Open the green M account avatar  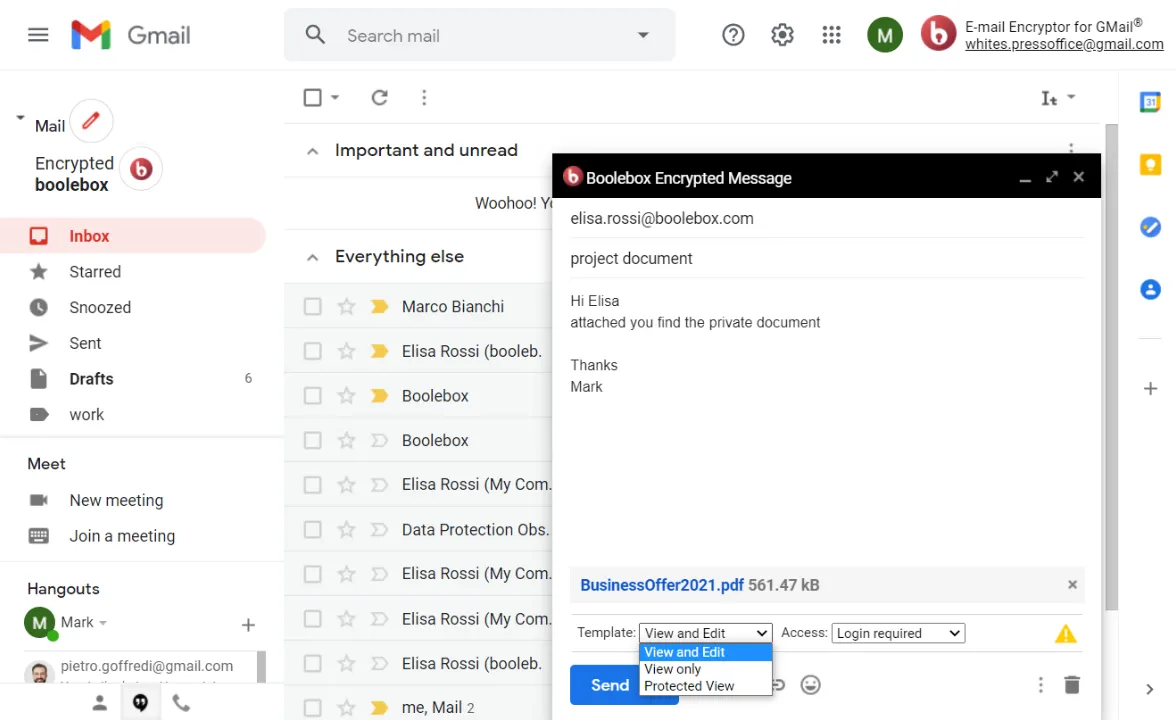[885, 35]
